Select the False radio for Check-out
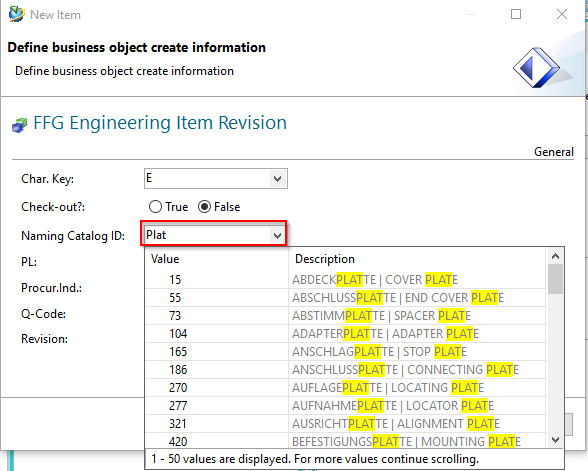Image resolution: width=588 pixels, height=471 pixels. point(204,207)
